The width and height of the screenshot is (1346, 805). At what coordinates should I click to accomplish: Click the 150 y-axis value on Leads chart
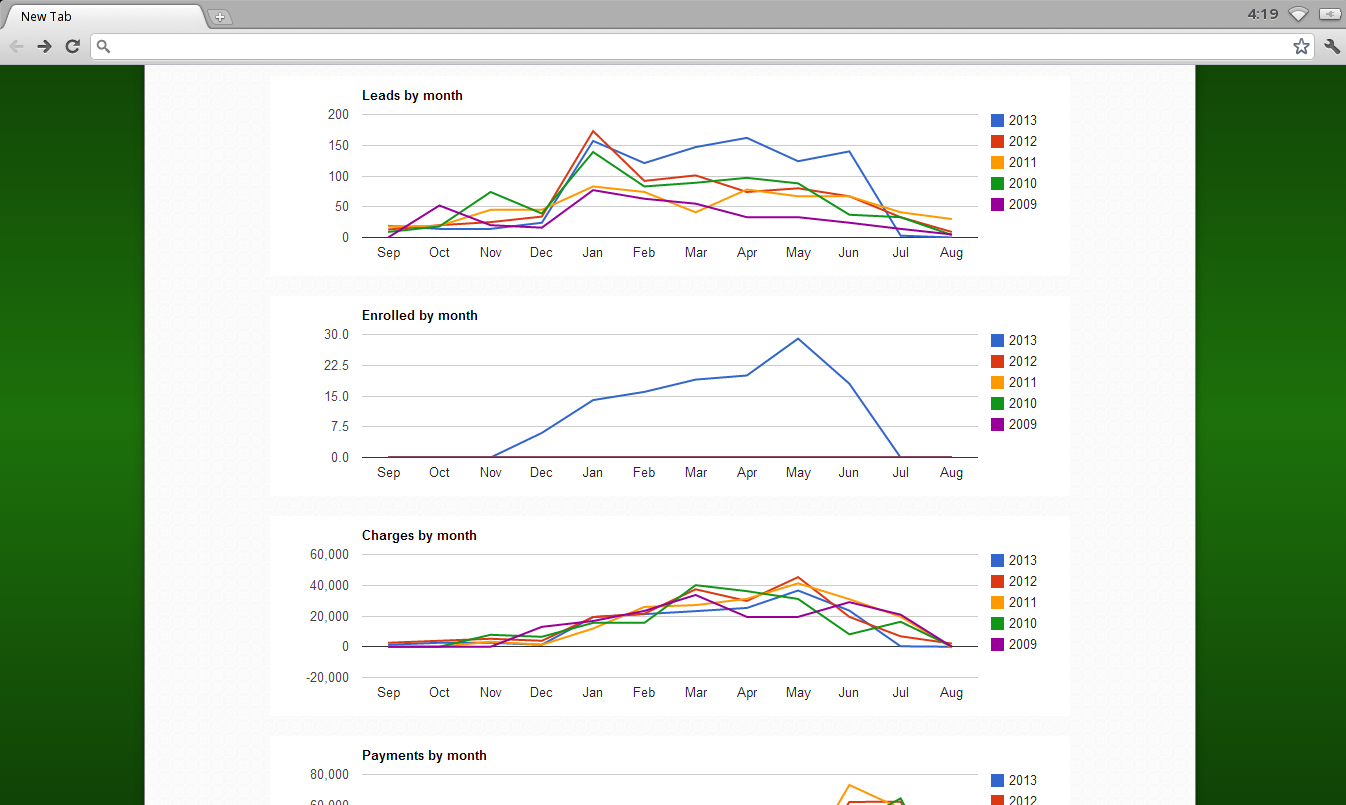click(x=338, y=145)
